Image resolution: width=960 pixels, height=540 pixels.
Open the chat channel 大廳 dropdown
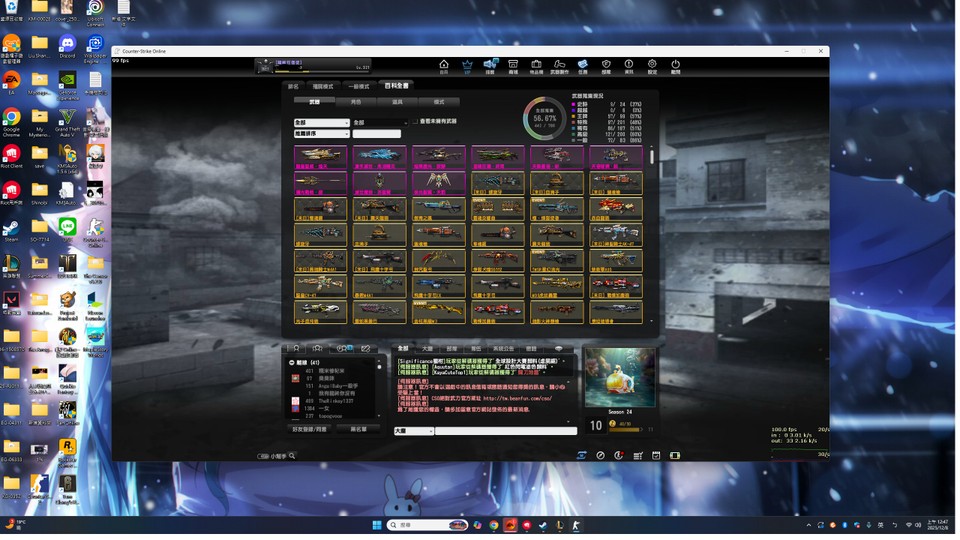413,431
